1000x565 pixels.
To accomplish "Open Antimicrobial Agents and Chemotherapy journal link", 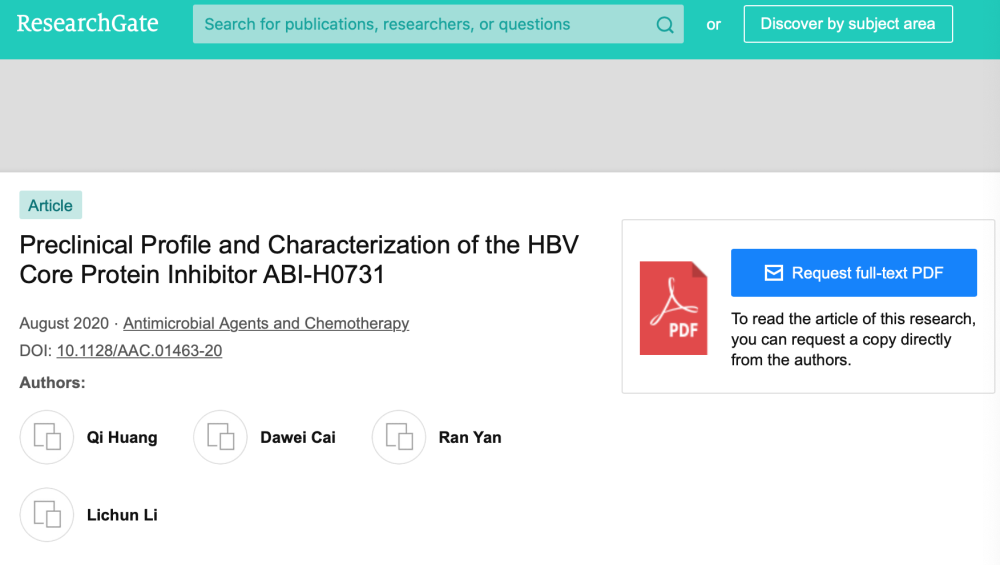I will tap(266, 323).
